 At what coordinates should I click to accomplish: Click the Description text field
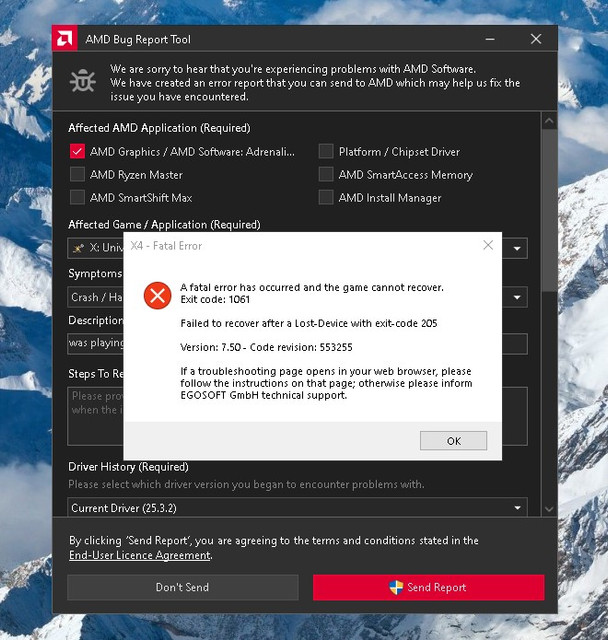pyautogui.click(x=297, y=344)
